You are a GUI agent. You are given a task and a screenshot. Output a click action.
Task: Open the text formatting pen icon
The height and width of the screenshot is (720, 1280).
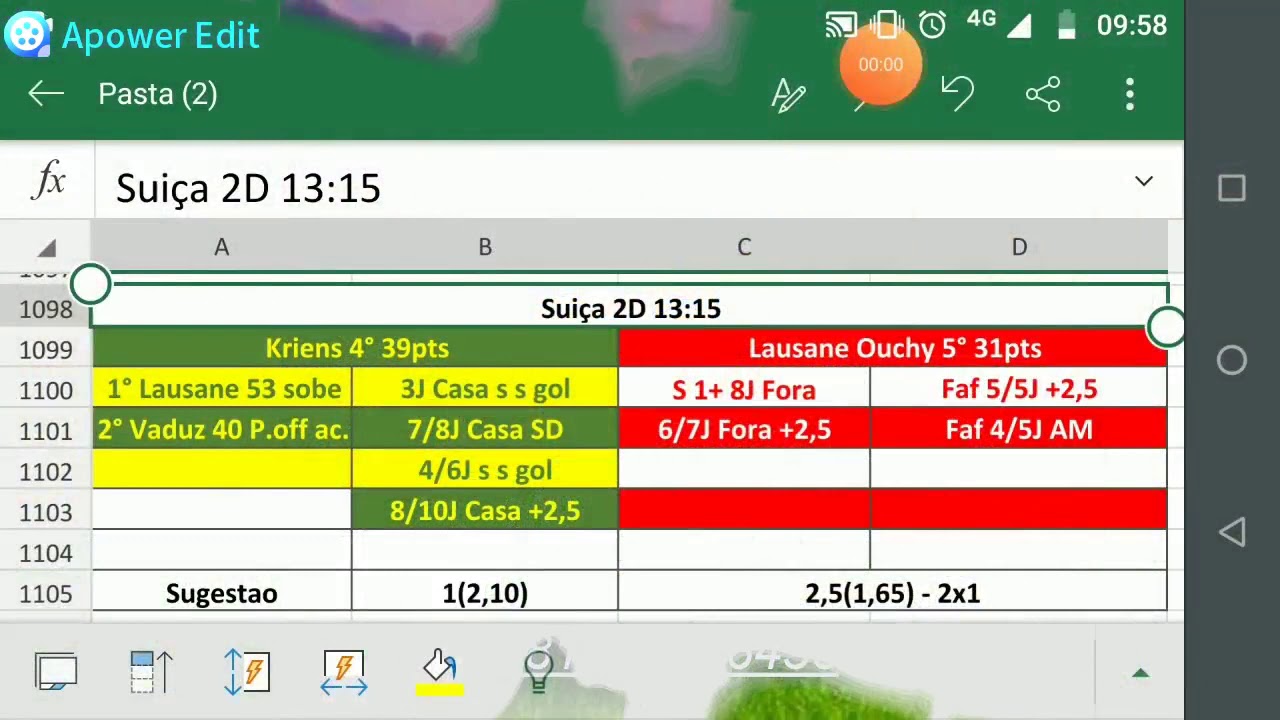789,95
